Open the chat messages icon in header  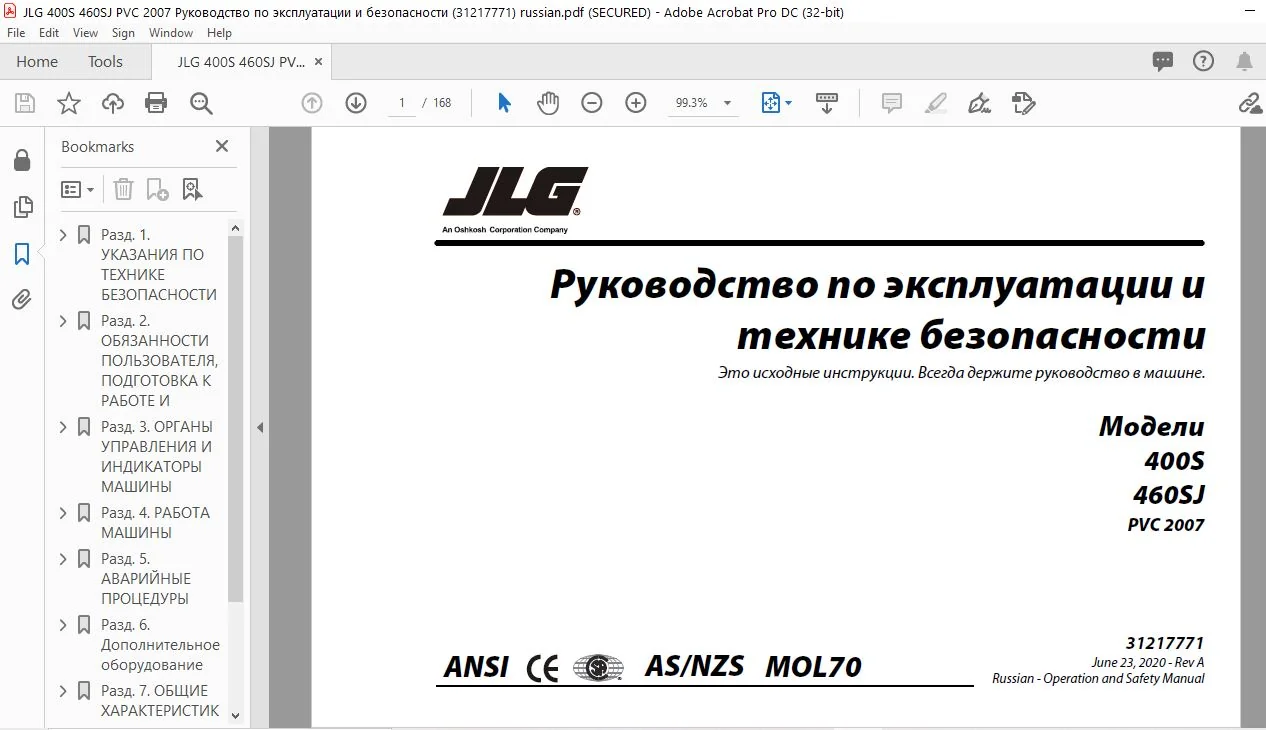click(1163, 62)
